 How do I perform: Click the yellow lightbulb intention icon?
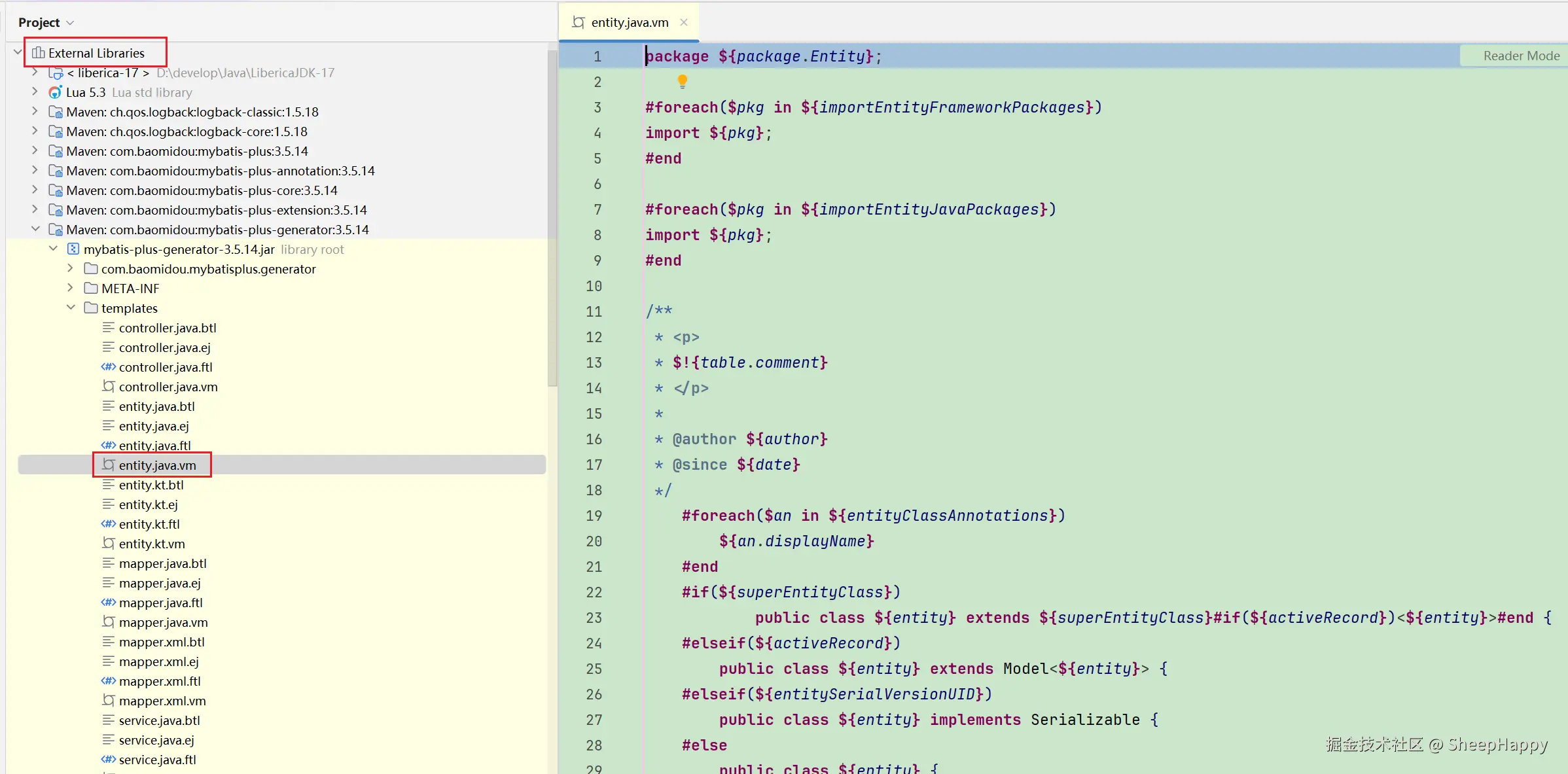[682, 81]
